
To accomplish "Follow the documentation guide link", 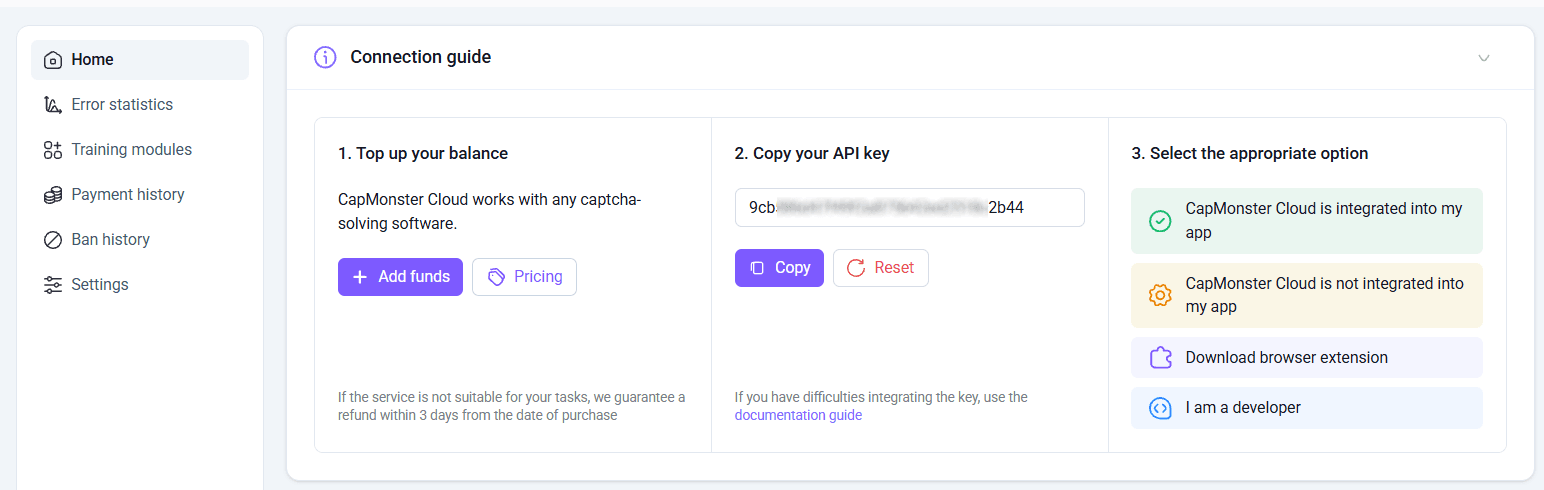I will (798, 415).
